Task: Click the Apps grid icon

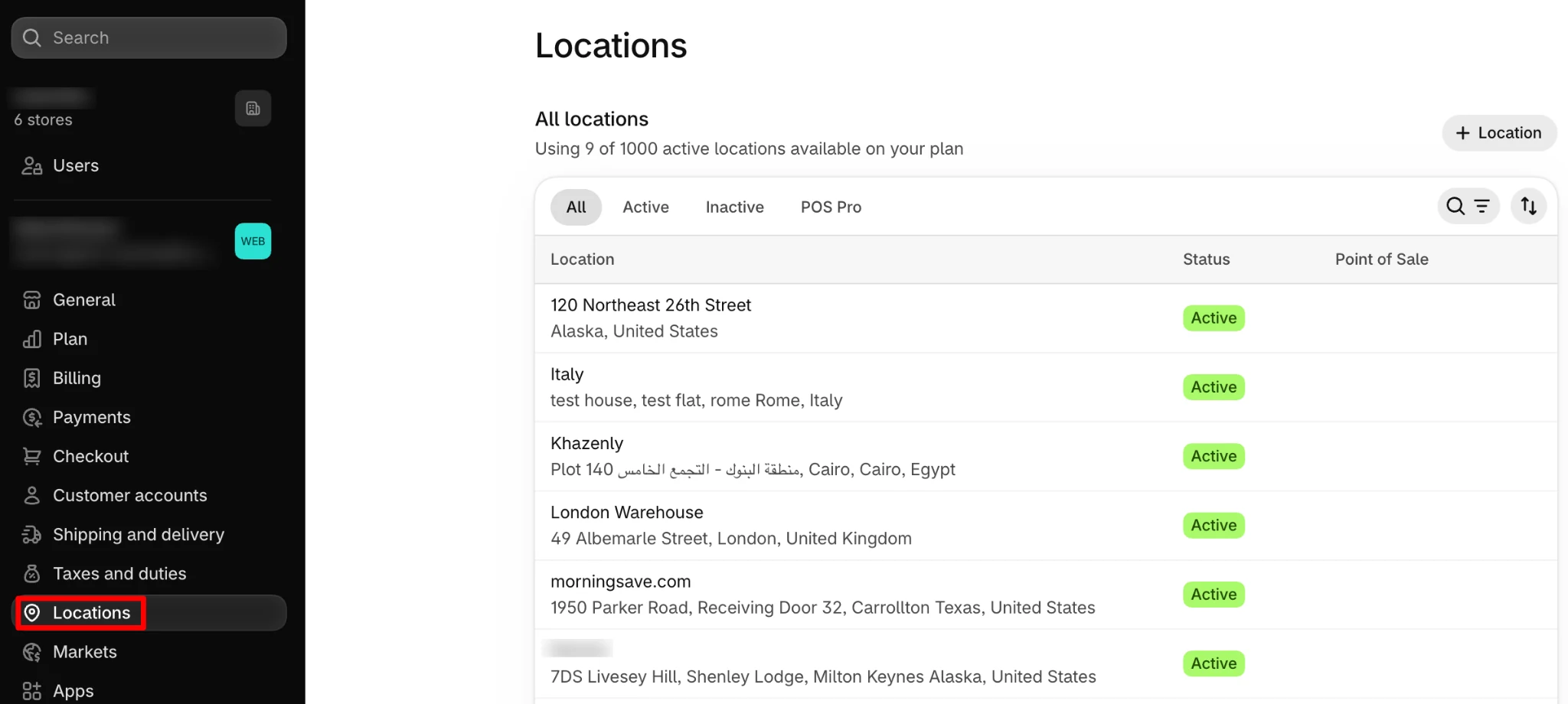Action: (31, 690)
